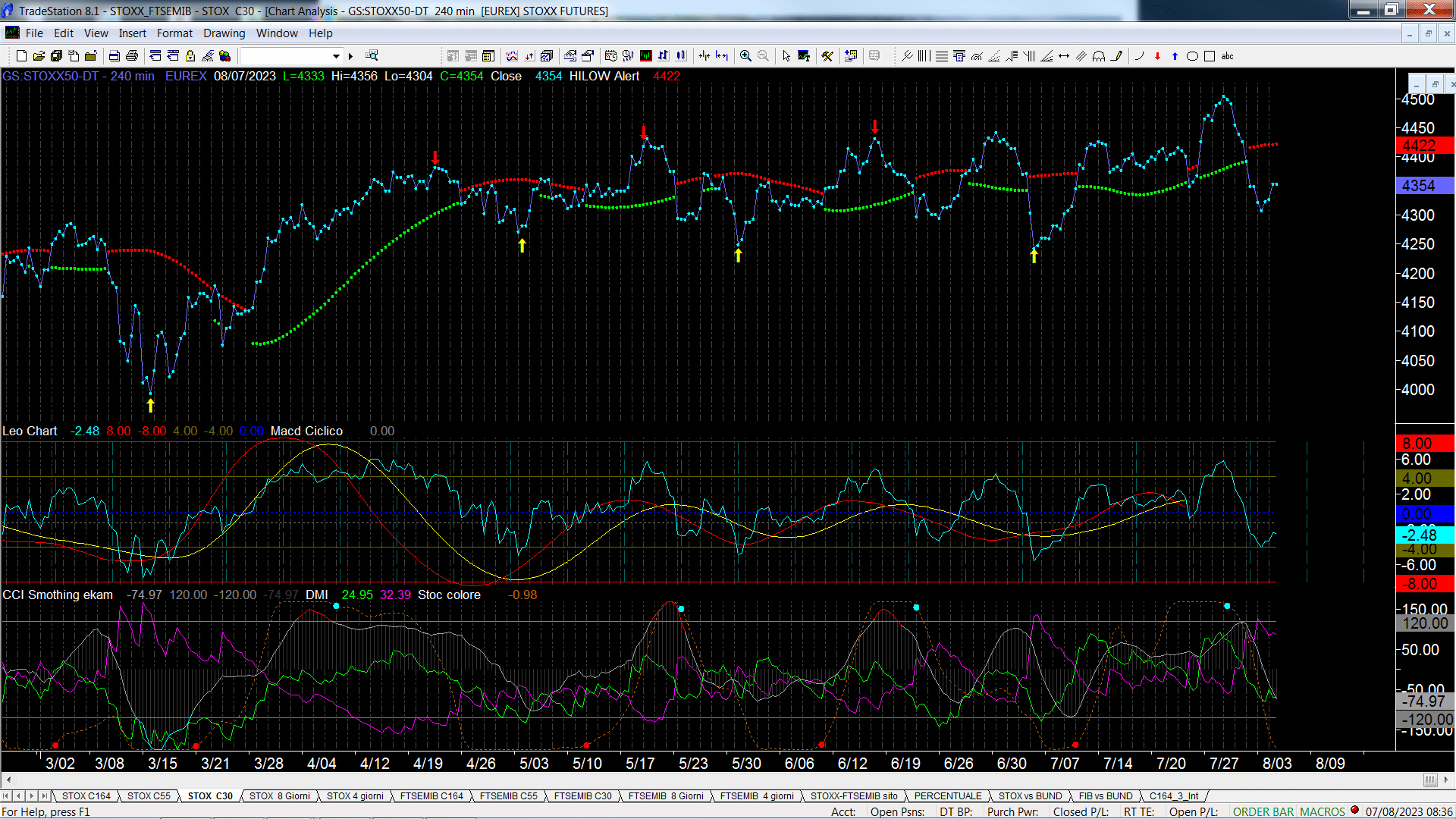Click MACROS in the status bar
This screenshot has height=819, width=1456.
[1323, 812]
